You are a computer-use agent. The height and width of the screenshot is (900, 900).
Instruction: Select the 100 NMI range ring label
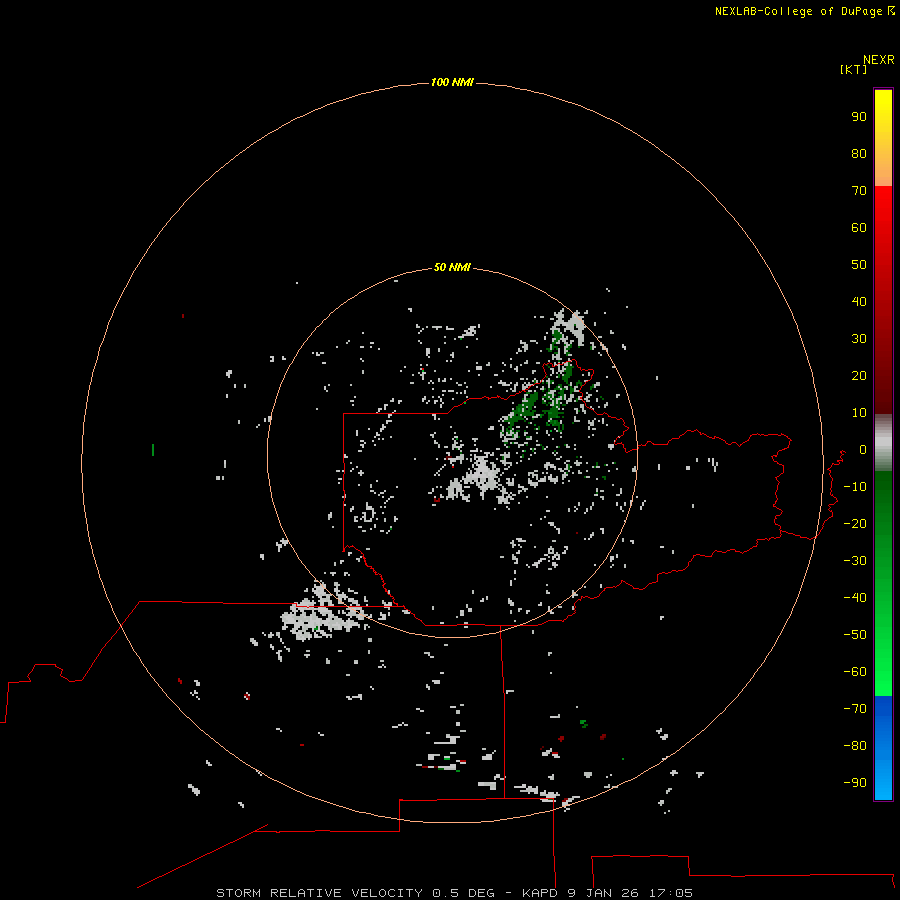click(452, 83)
